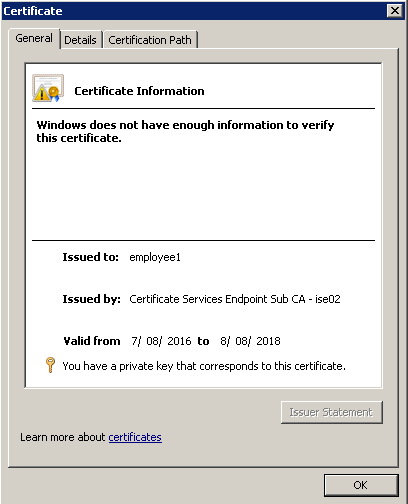Click the 8/08/2018 expiry date

tap(250, 341)
